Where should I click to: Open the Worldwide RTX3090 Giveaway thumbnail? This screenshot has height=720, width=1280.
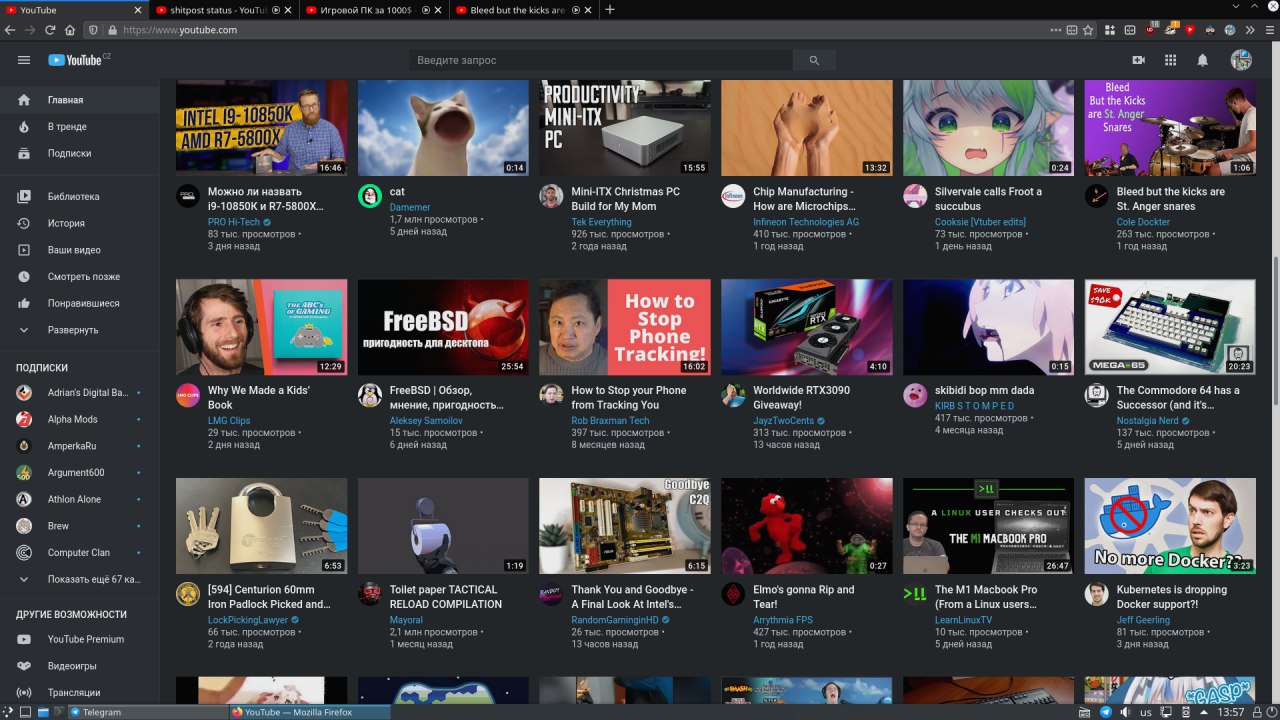(x=806, y=327)
